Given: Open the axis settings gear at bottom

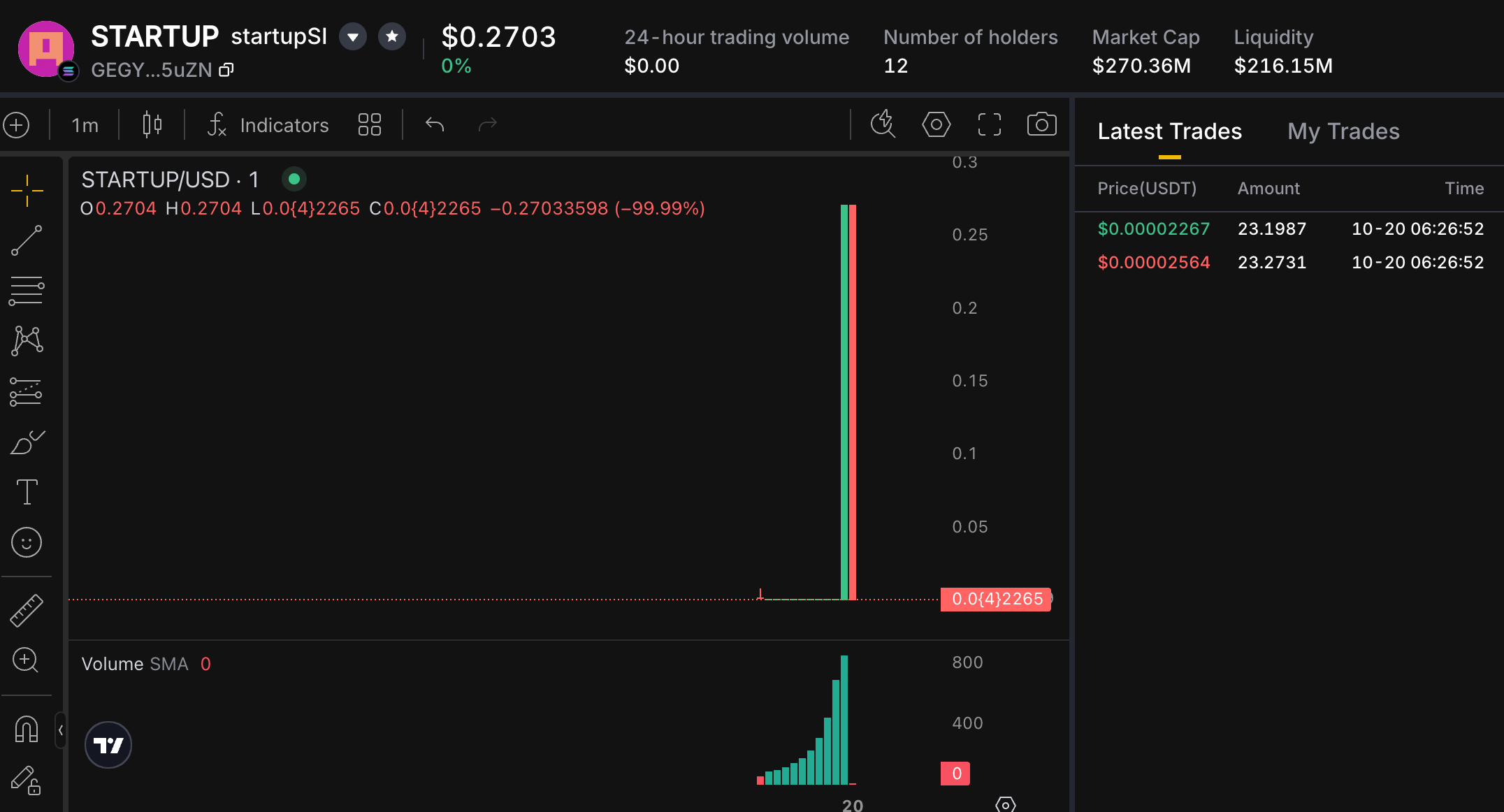Looking at the screenshot, I should point(1005,804).
